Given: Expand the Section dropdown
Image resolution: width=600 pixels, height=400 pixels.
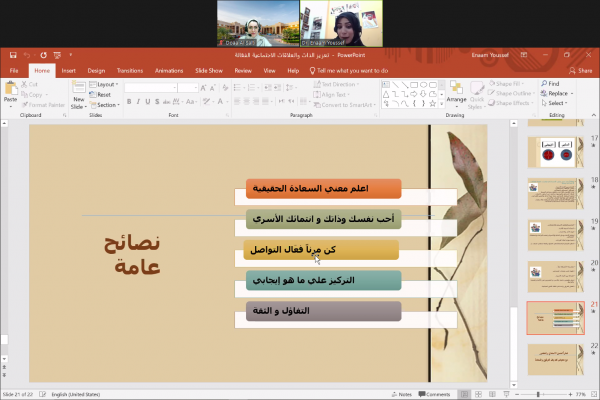Looking at the screenshot, I should pos(106,104).
